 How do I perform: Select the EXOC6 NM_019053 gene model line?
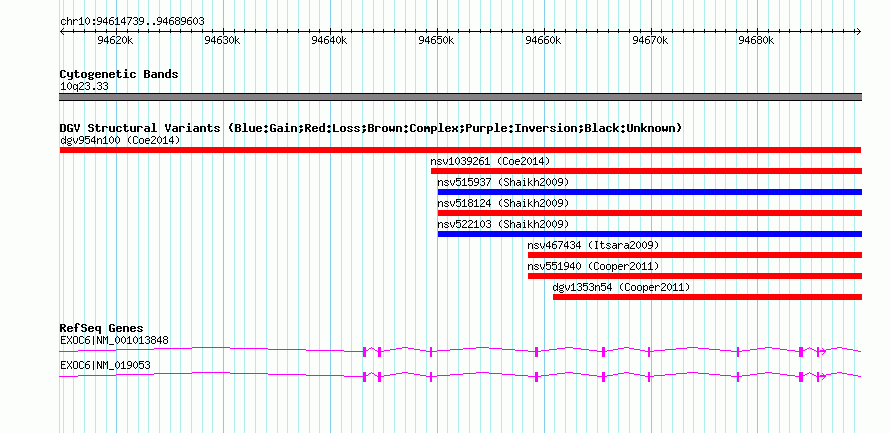pyautogui.click(x=460, y=376)
